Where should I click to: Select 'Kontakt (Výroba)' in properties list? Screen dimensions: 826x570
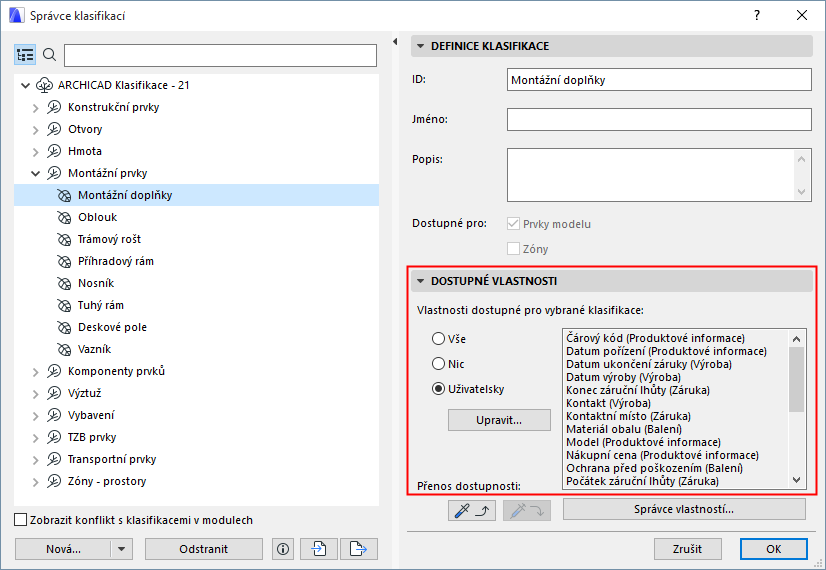(608, 403)
